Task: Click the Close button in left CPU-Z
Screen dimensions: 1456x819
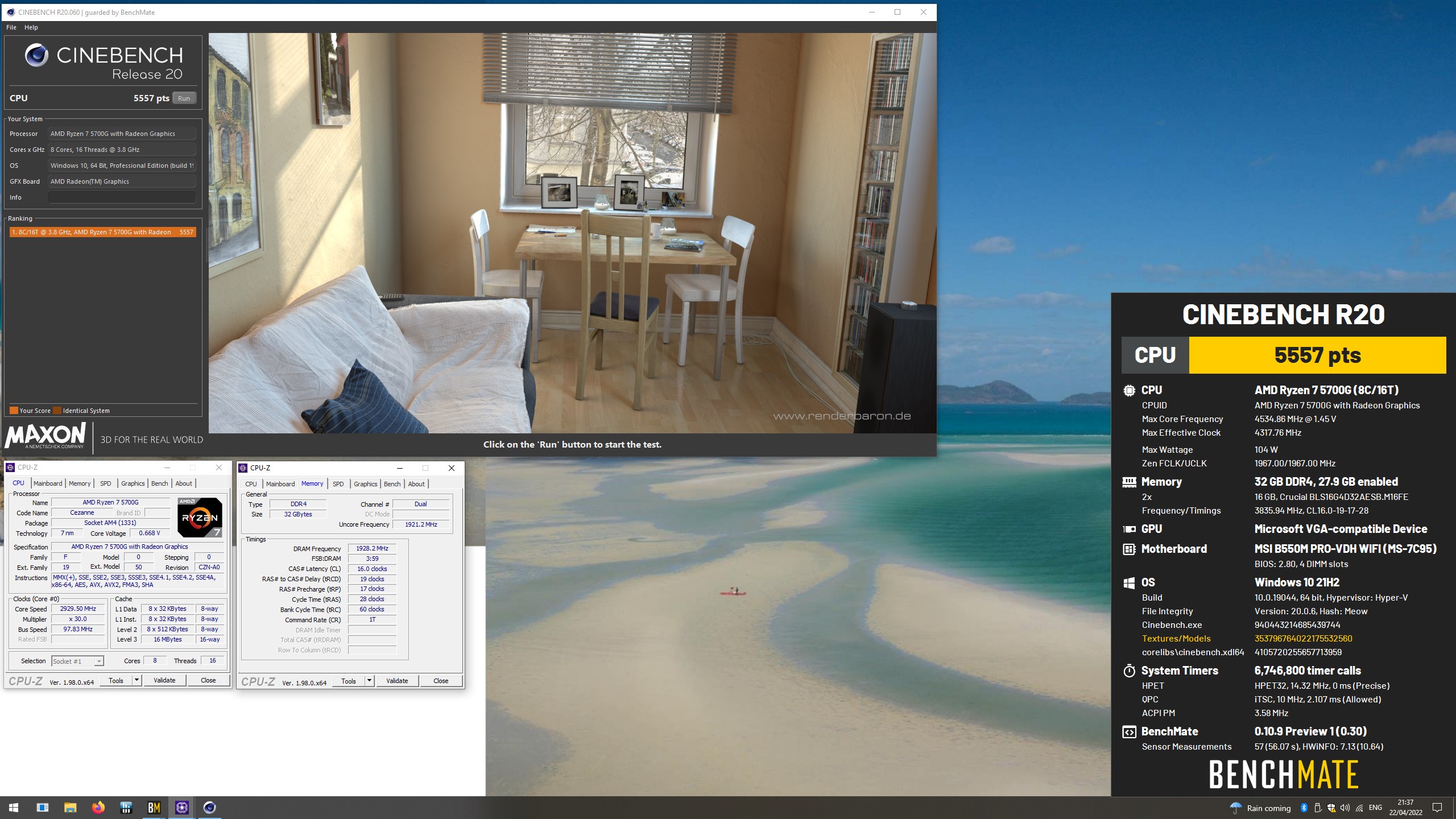Action: point(208,680)
